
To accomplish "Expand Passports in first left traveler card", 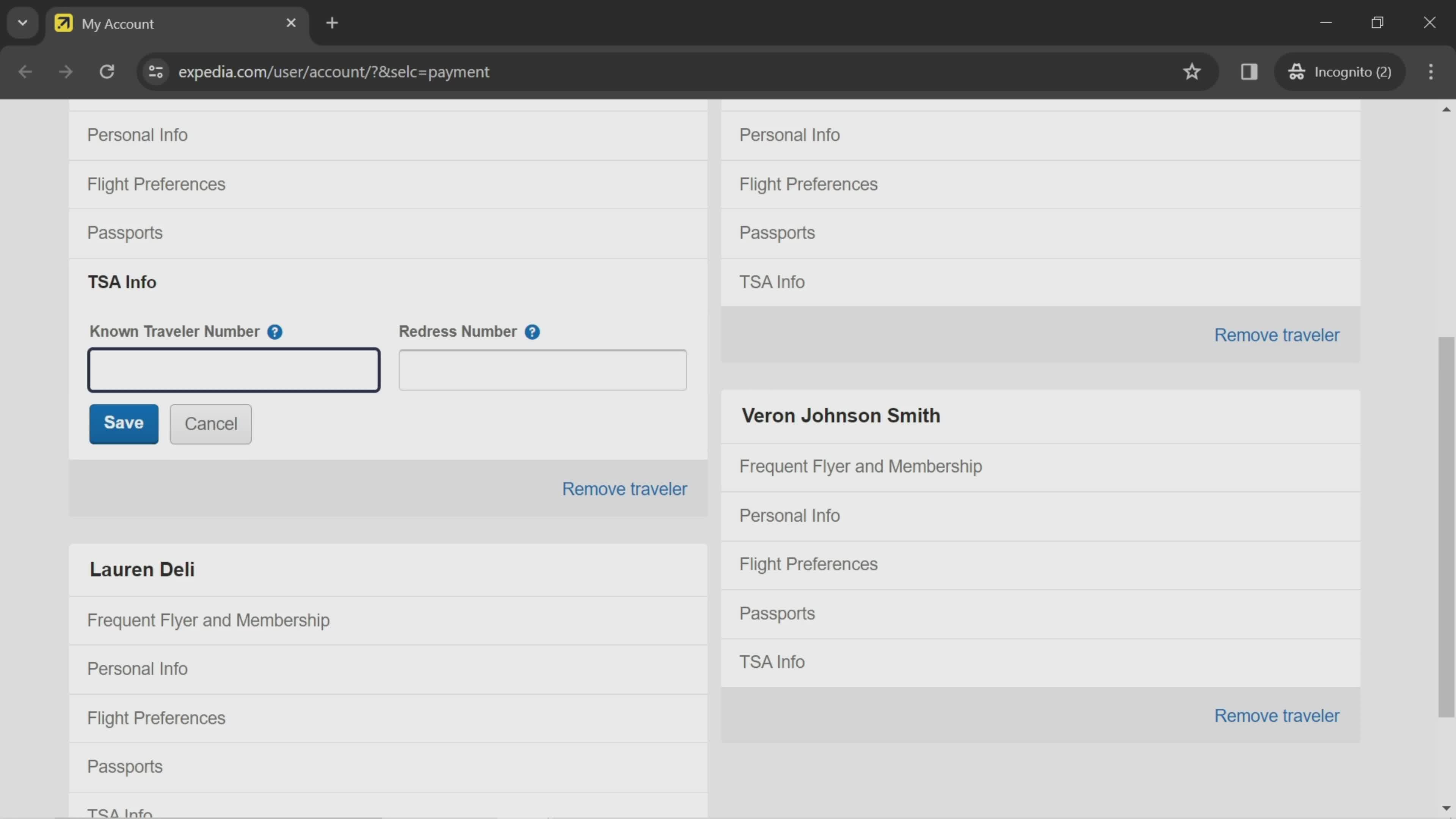I will (x=388, y=234).
